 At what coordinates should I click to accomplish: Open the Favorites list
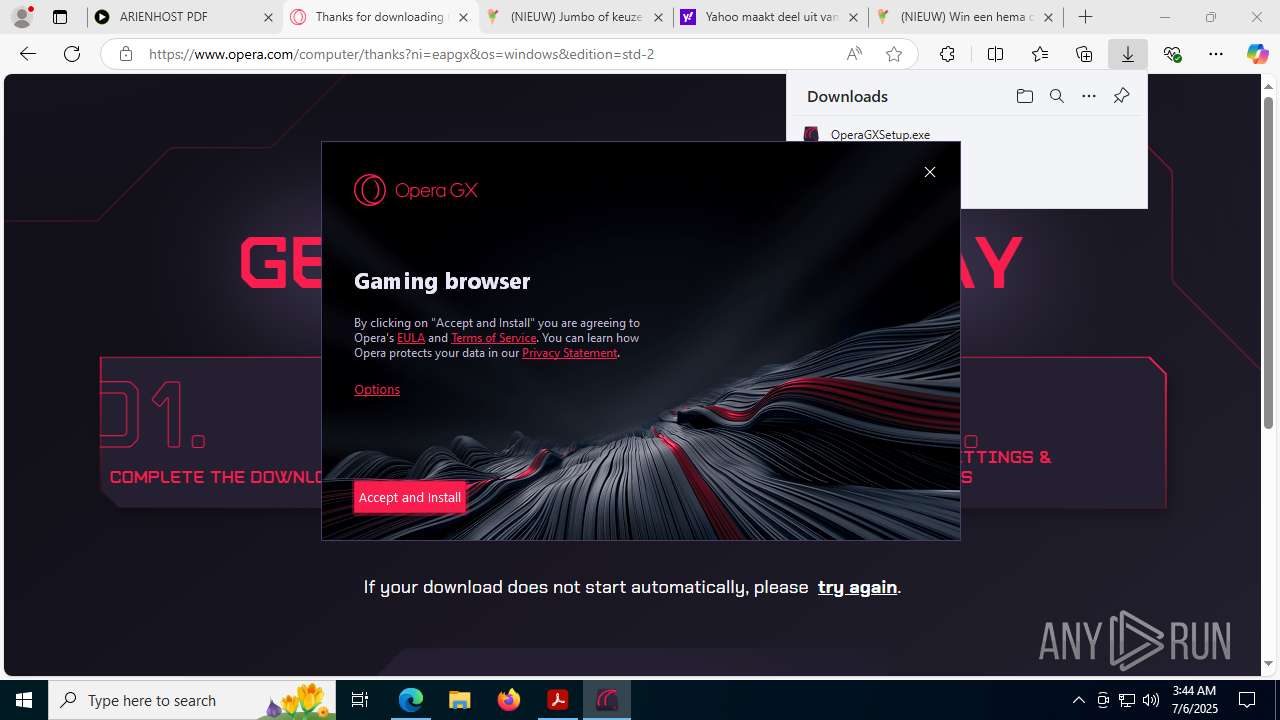[x=1040, y=54]
